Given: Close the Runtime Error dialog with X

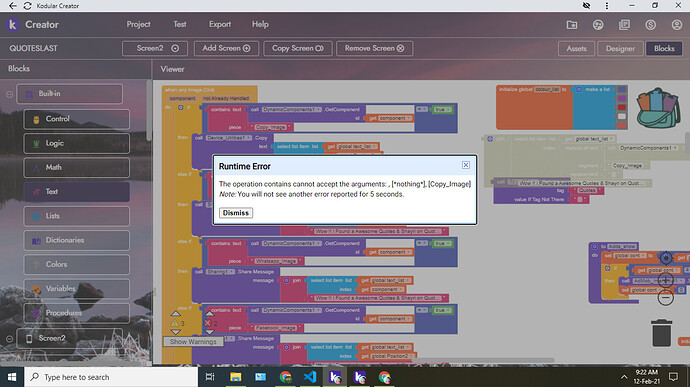Looking at the screenshot, I should [466, 165].
